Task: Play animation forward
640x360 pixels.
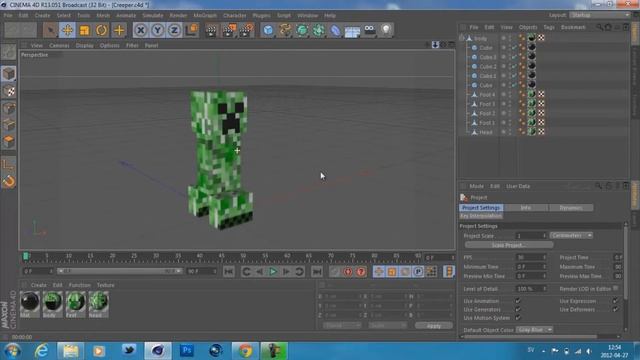Action: coord(273,272)
